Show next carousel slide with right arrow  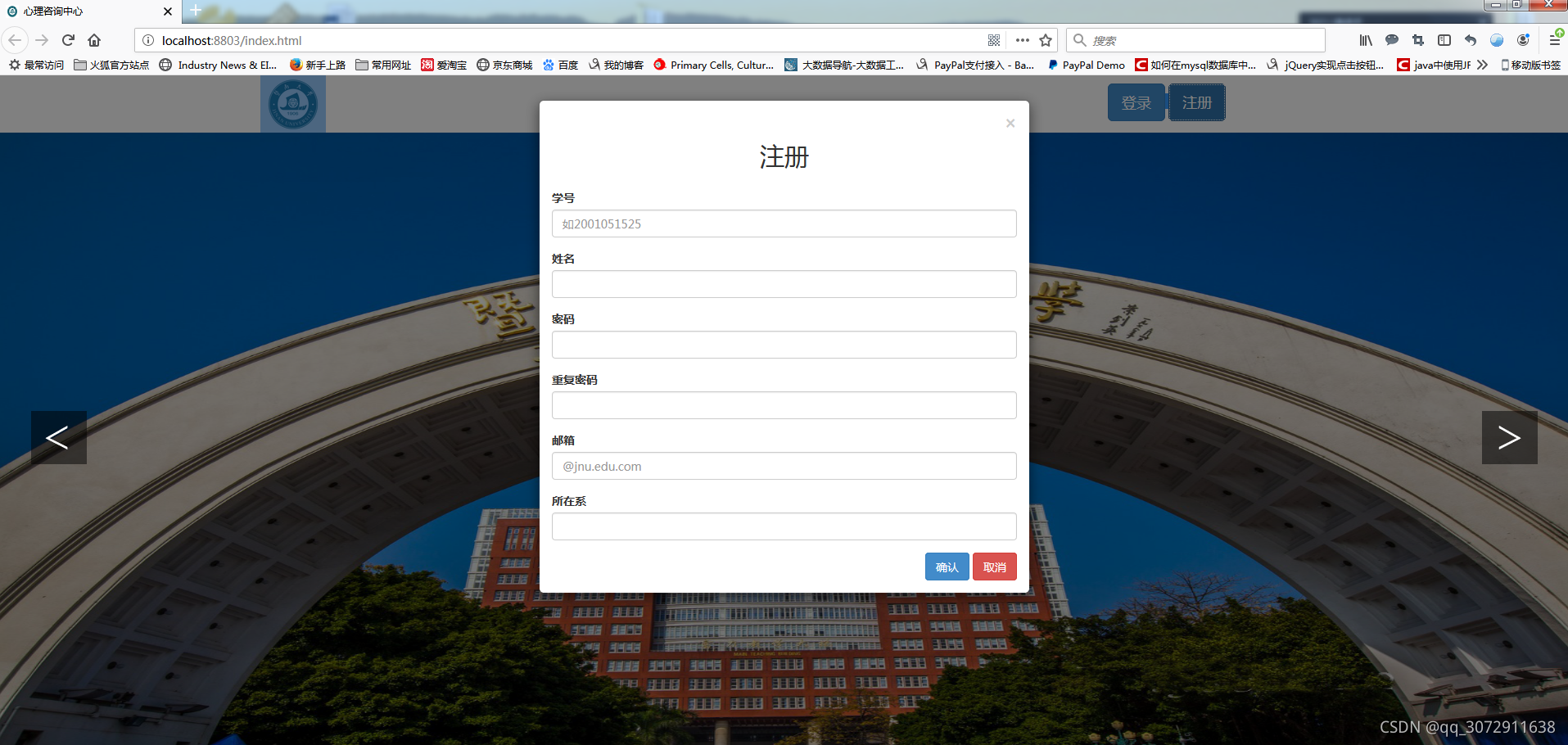(1509, 437)
